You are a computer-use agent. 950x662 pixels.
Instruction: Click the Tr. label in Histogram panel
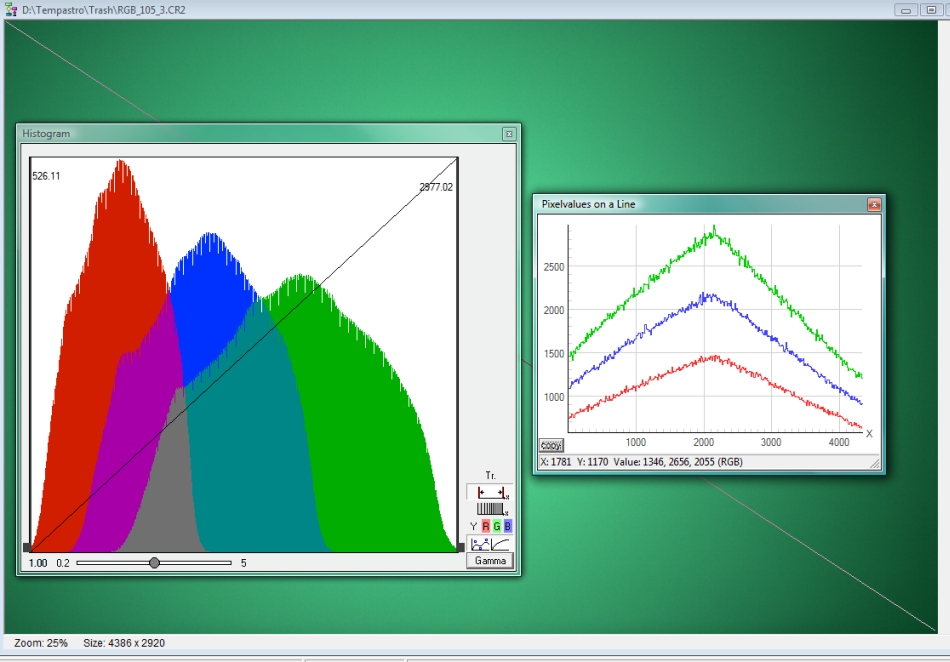[x=490, y=475]
